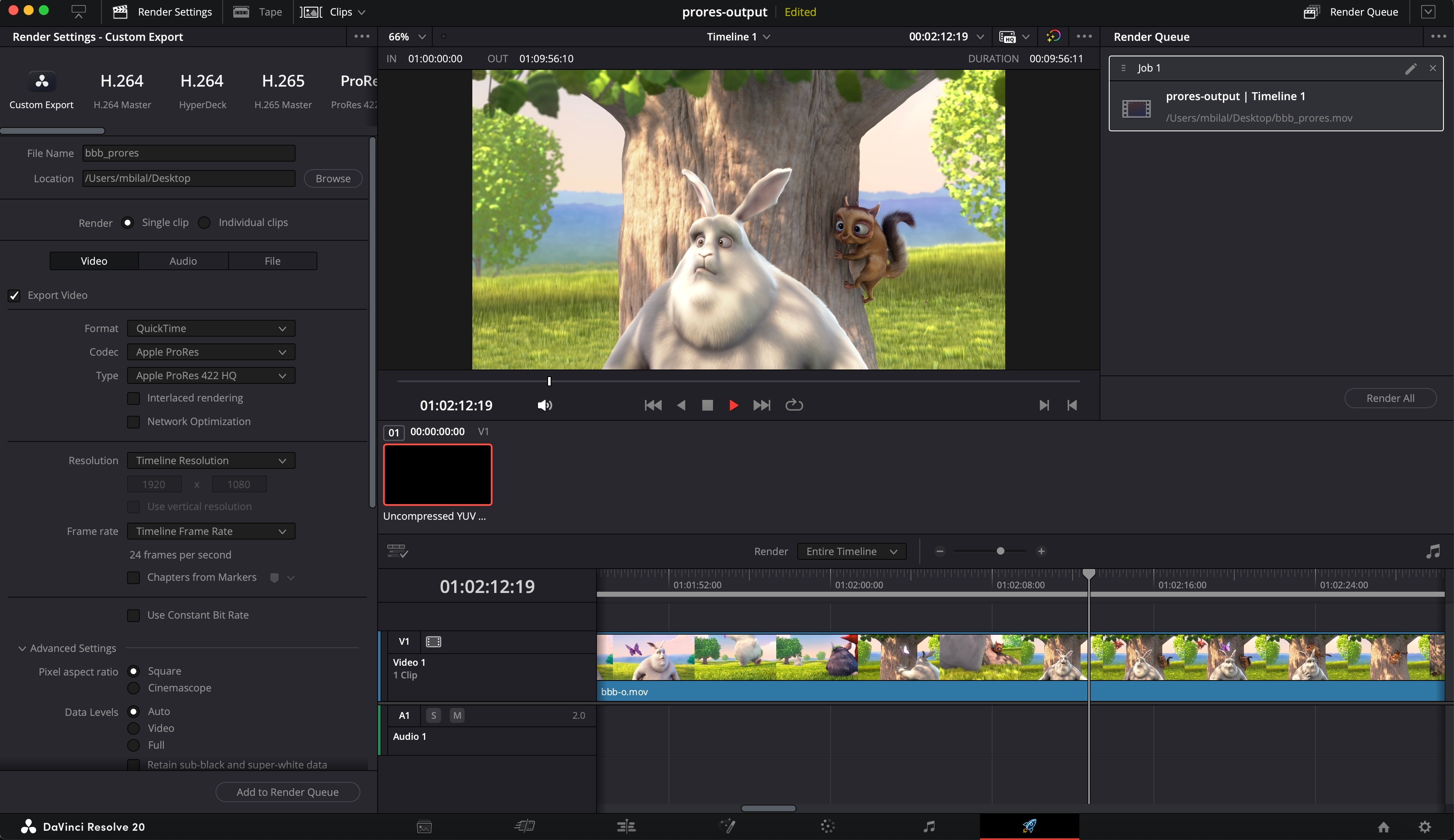Open the Tape panel
This screenshot has width=1454, height=840.
coord(257,12)
